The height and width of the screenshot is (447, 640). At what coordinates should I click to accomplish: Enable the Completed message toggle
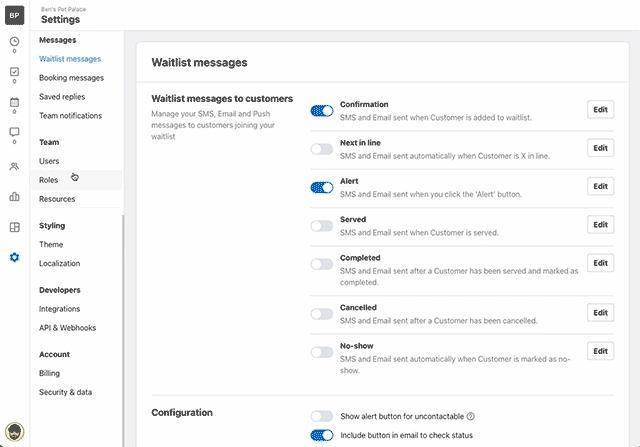(322, 264)
